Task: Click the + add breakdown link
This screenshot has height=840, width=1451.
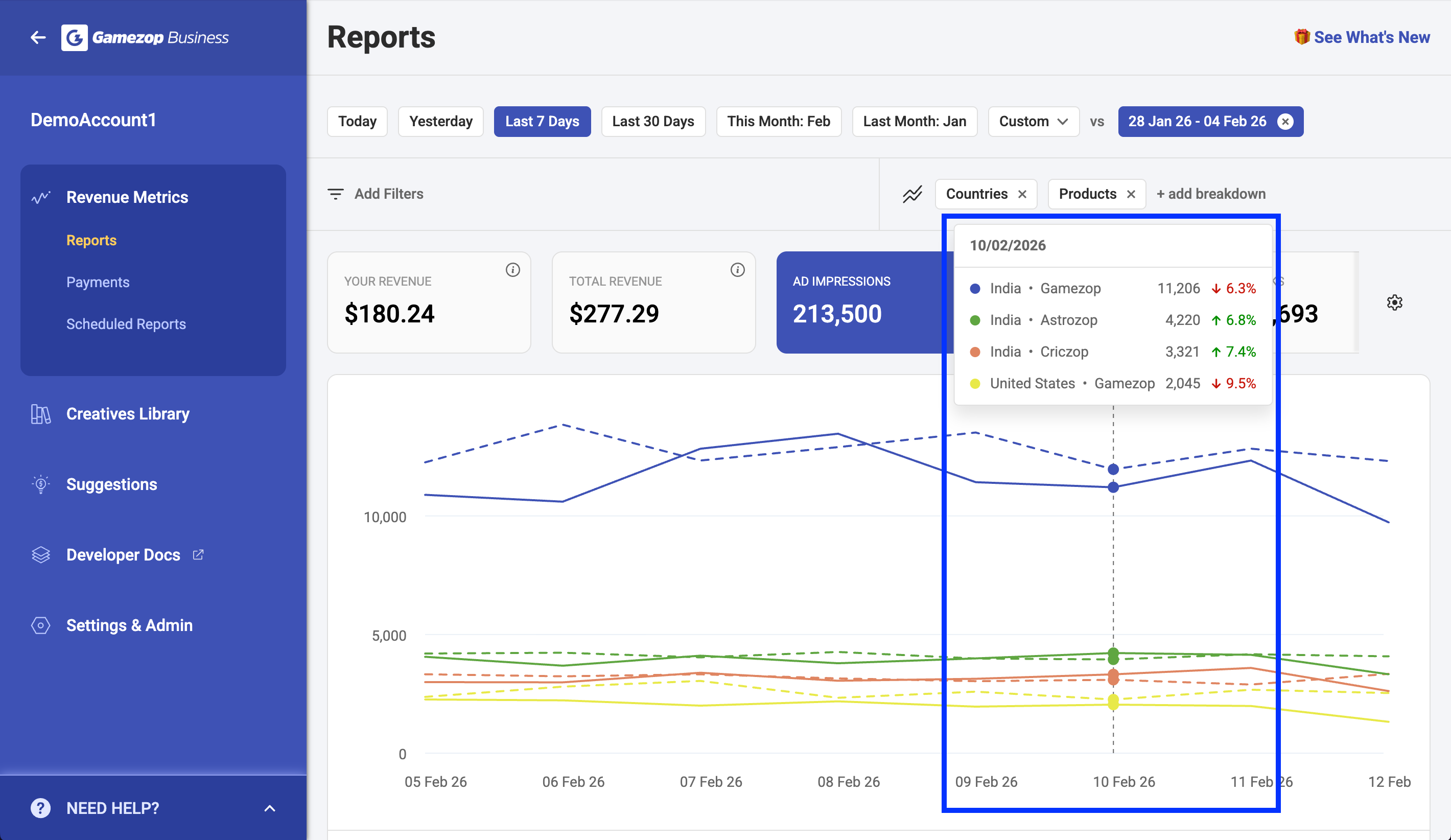Action: [1211, 194]
